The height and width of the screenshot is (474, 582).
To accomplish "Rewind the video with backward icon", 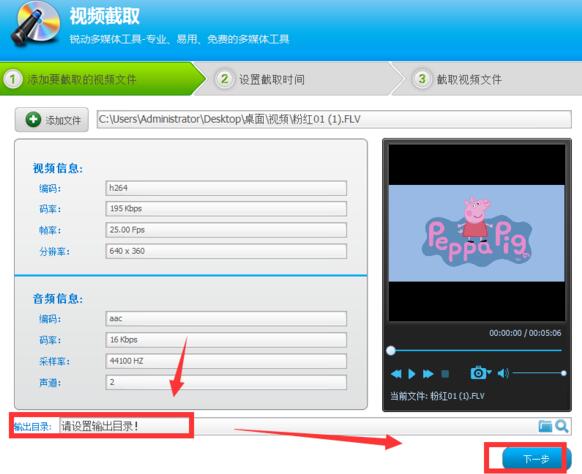I will [x=396, y=374].
